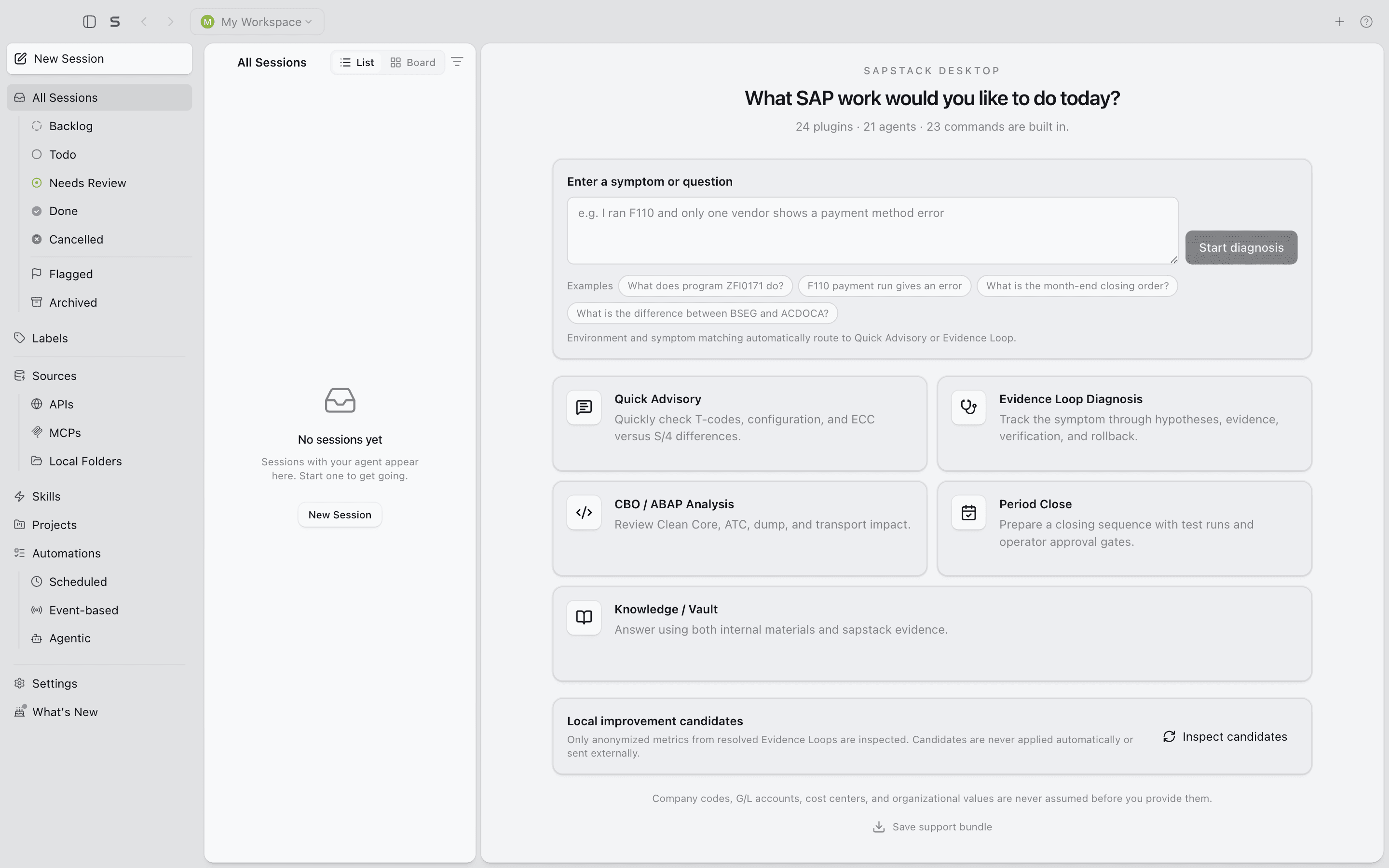This screenshot has height=868, width=1389.
Task: Open the Evidence Loop Diagnosis card
Action: tap(1124, 424)
